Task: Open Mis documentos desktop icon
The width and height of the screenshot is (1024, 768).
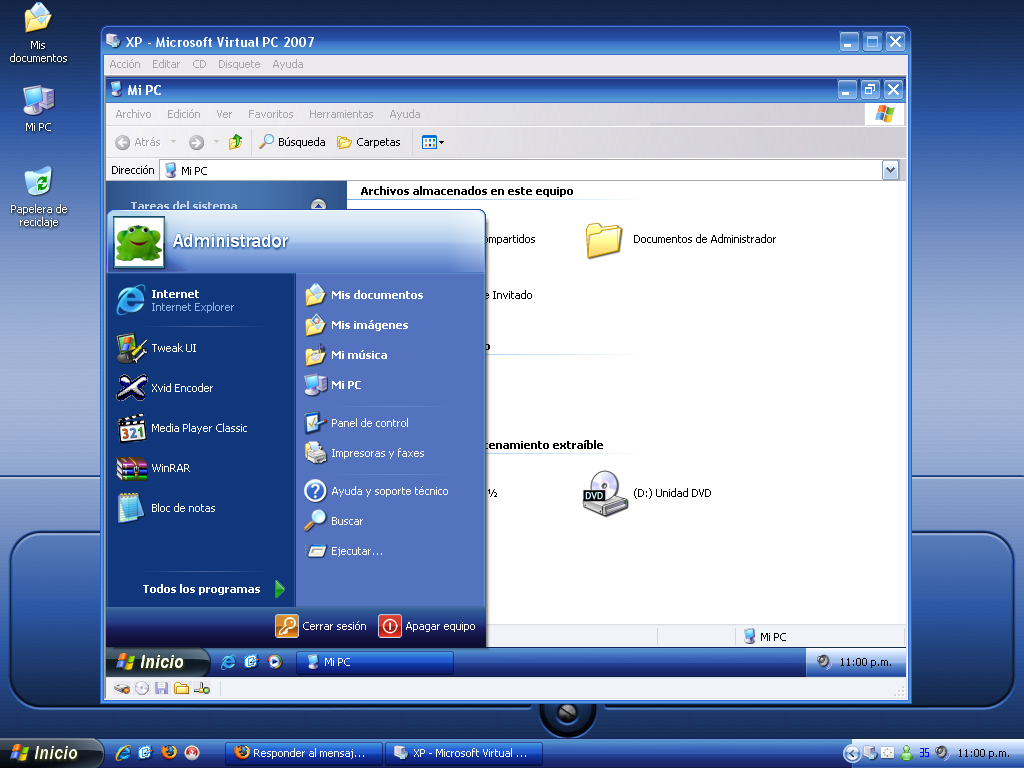Action: (x=38, y=33)
